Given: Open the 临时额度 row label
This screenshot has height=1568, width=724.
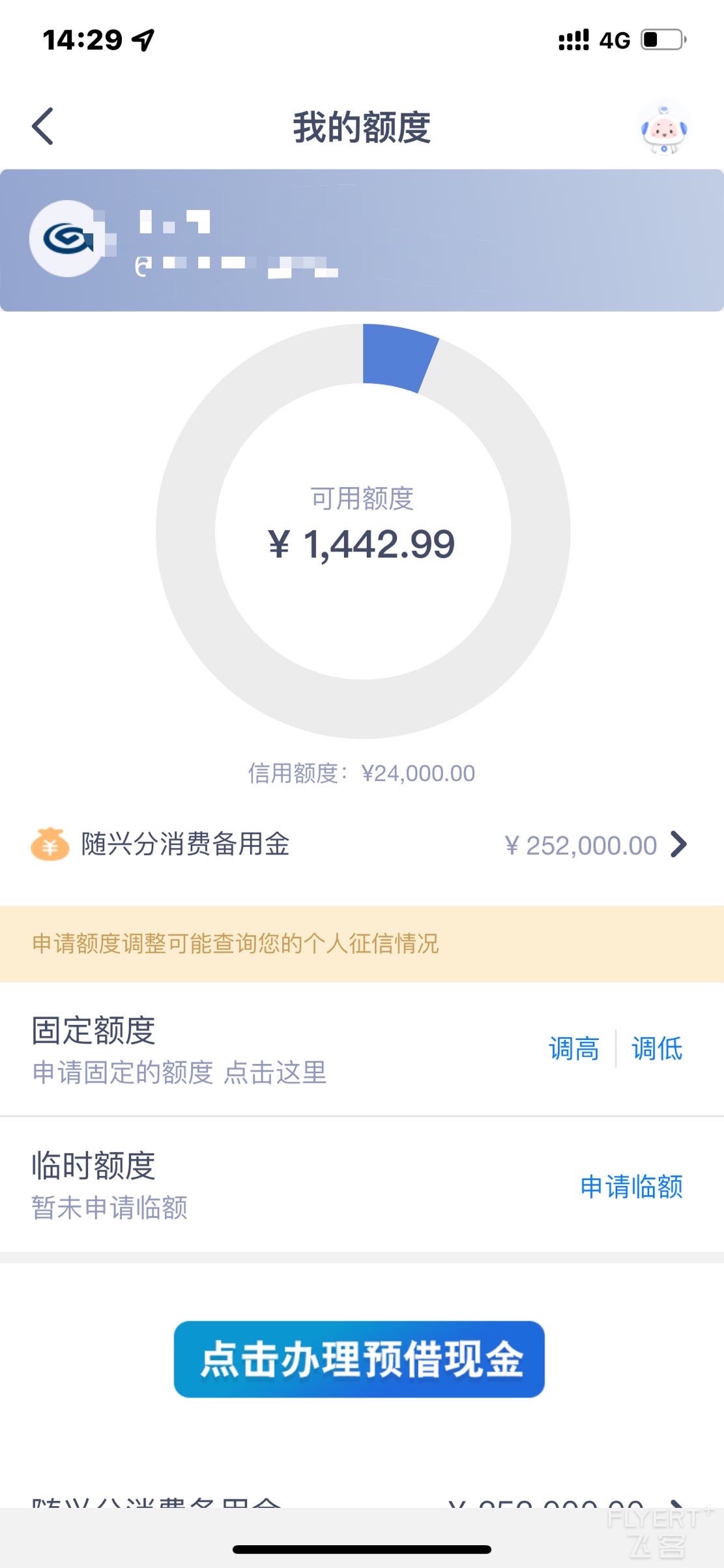Looking at the screenshot, I should [94, 1166].
